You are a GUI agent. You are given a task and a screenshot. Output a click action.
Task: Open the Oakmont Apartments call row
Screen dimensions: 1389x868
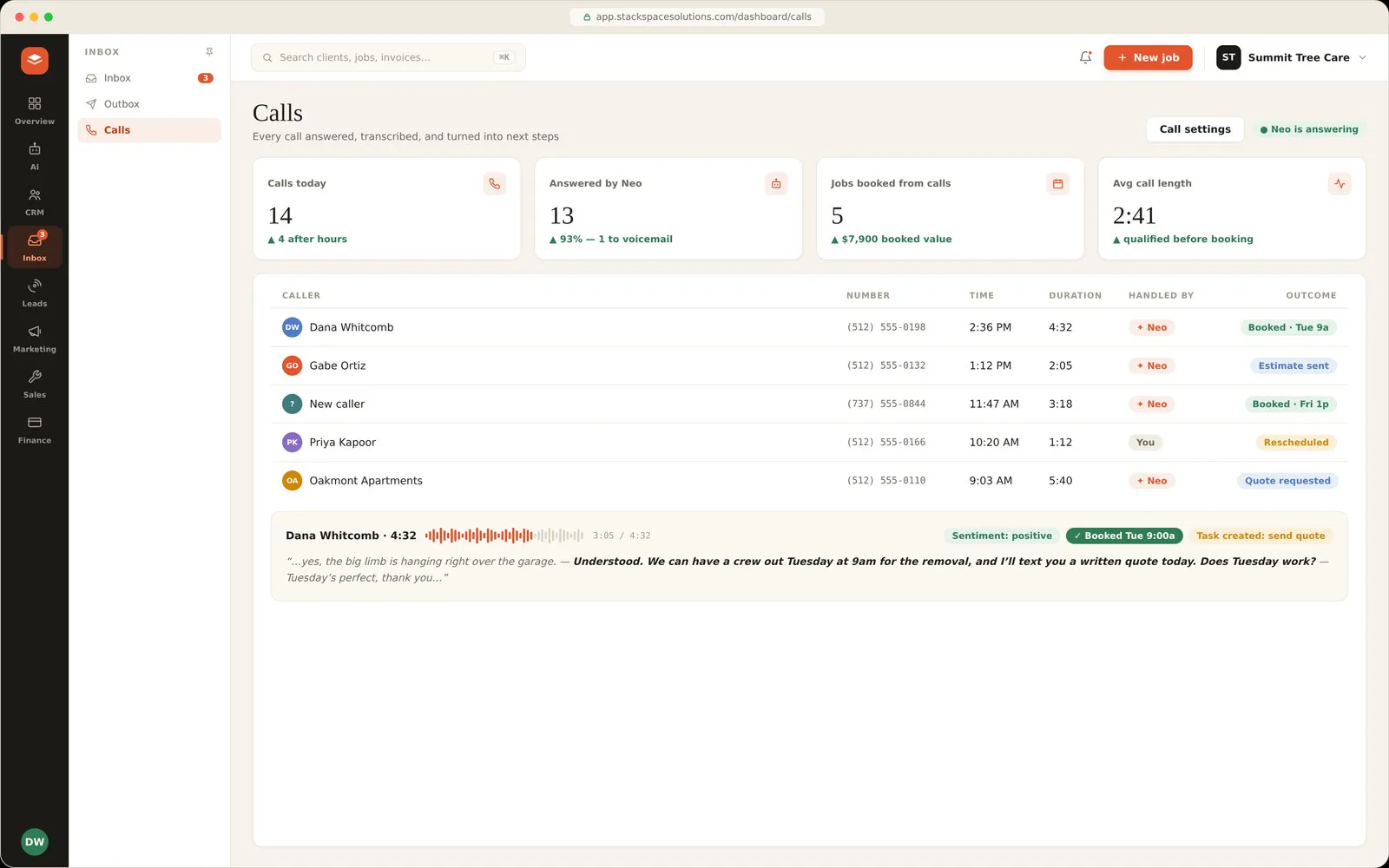pos(809,480)
